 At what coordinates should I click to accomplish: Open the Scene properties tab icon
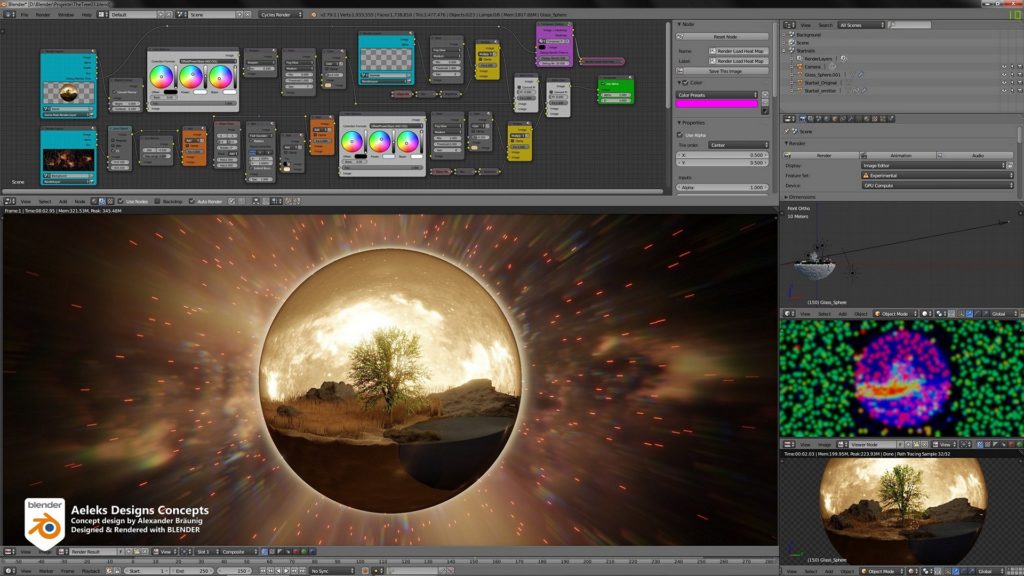[819, 119]
